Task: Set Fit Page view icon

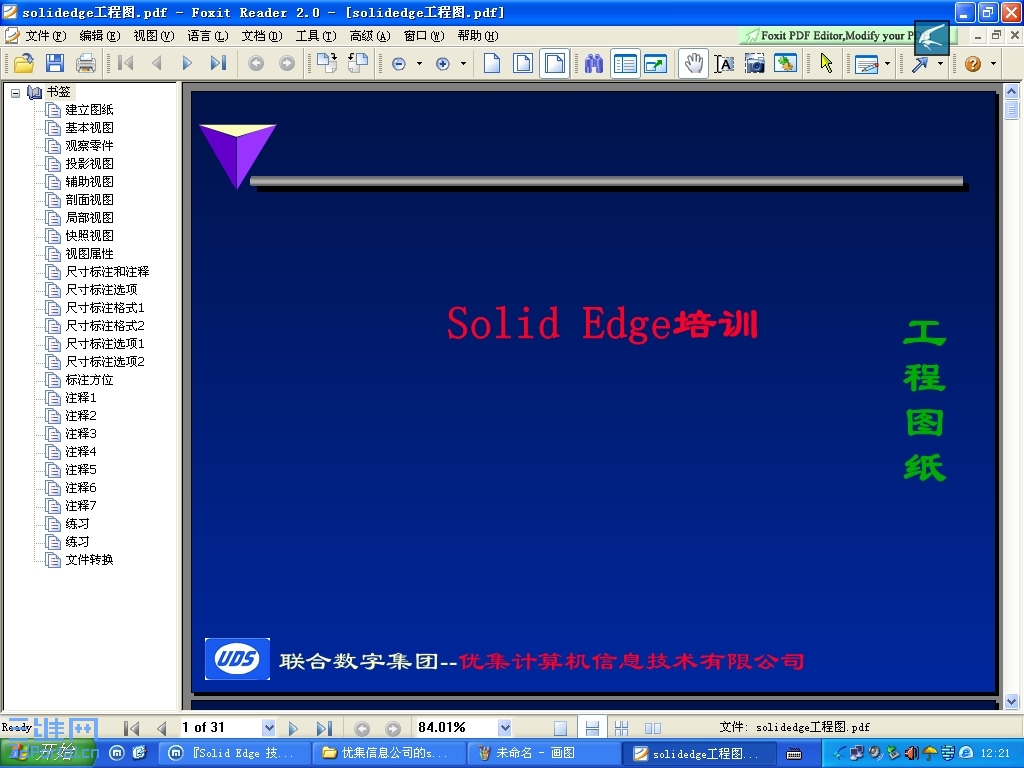Action: coord(523,63)
